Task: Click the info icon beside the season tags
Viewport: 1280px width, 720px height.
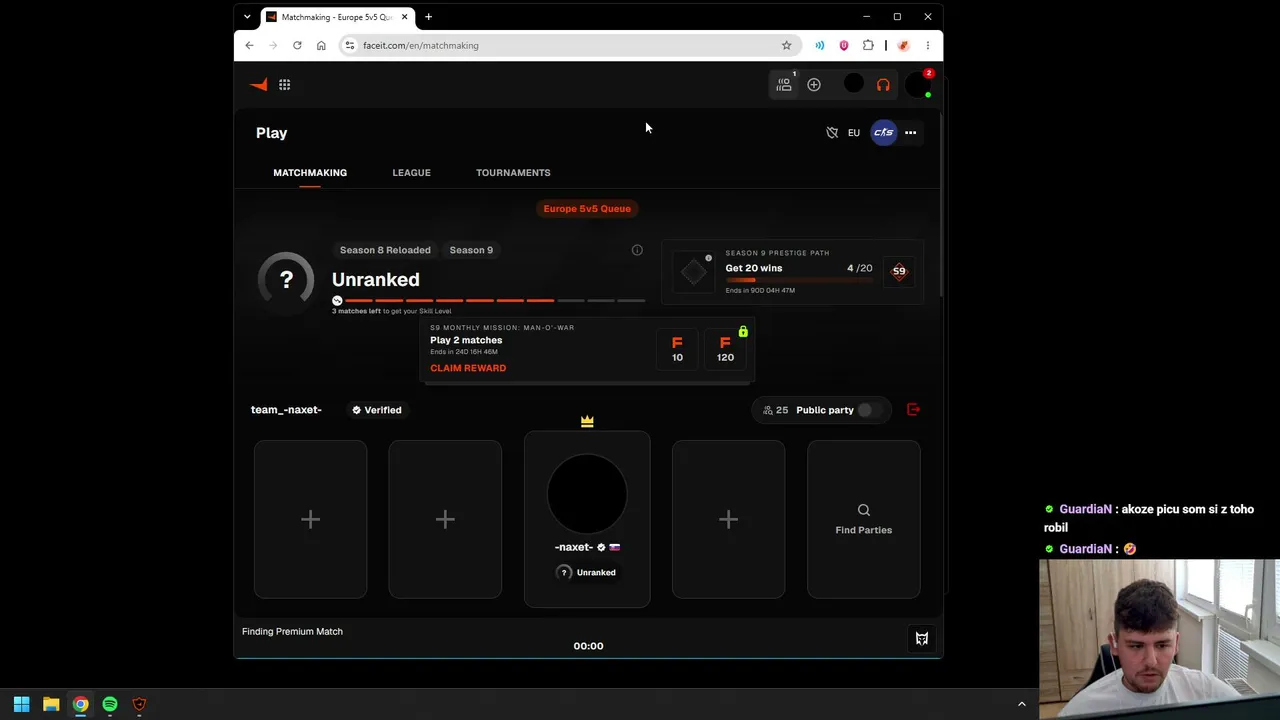Action: 637,250
